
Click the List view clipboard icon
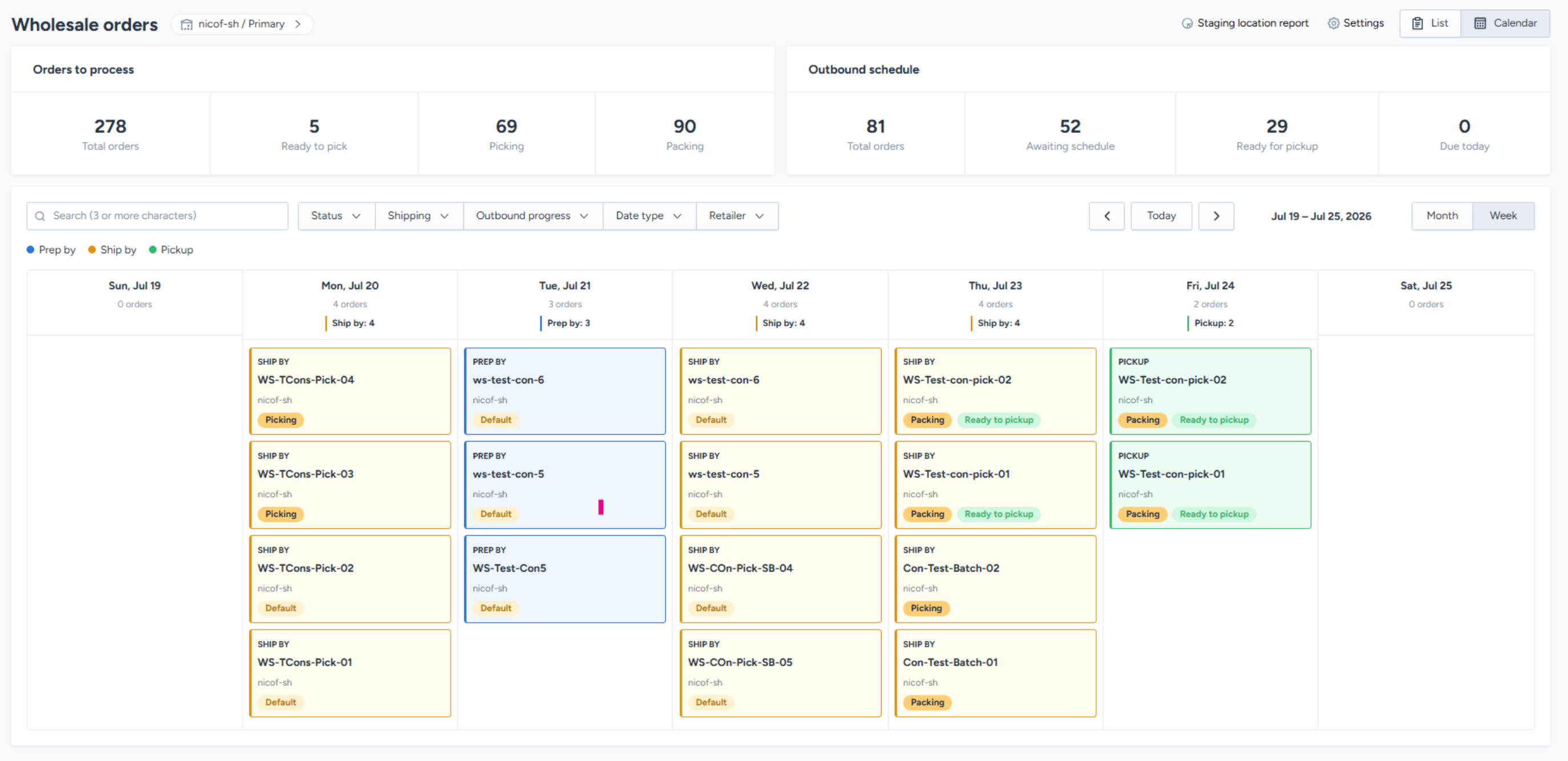click(x=1417, y=23)
